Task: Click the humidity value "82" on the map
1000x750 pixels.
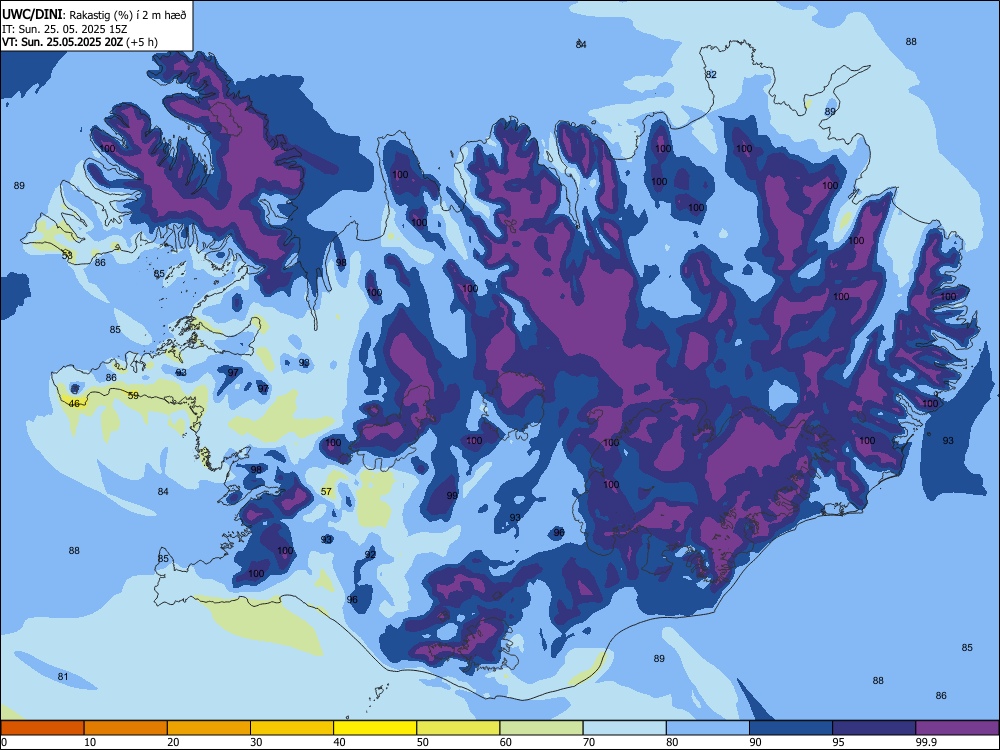Action: click(x=710, y=75)
